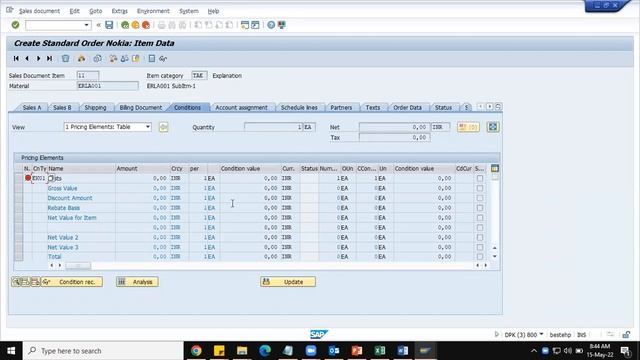Open the tab list icon at tab strip end

point(498,107)
